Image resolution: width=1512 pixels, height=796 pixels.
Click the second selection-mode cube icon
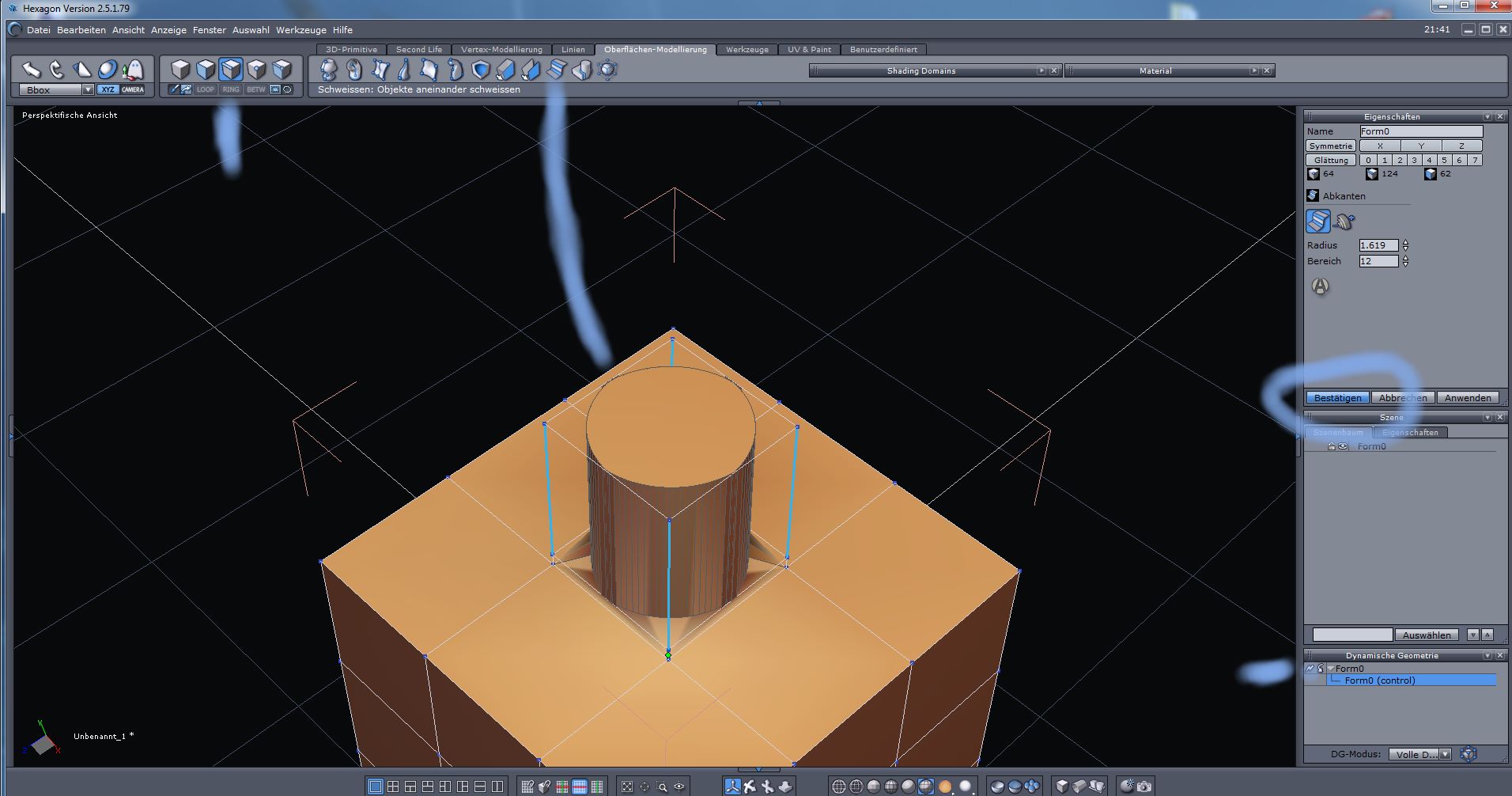(x=206, y=70)
